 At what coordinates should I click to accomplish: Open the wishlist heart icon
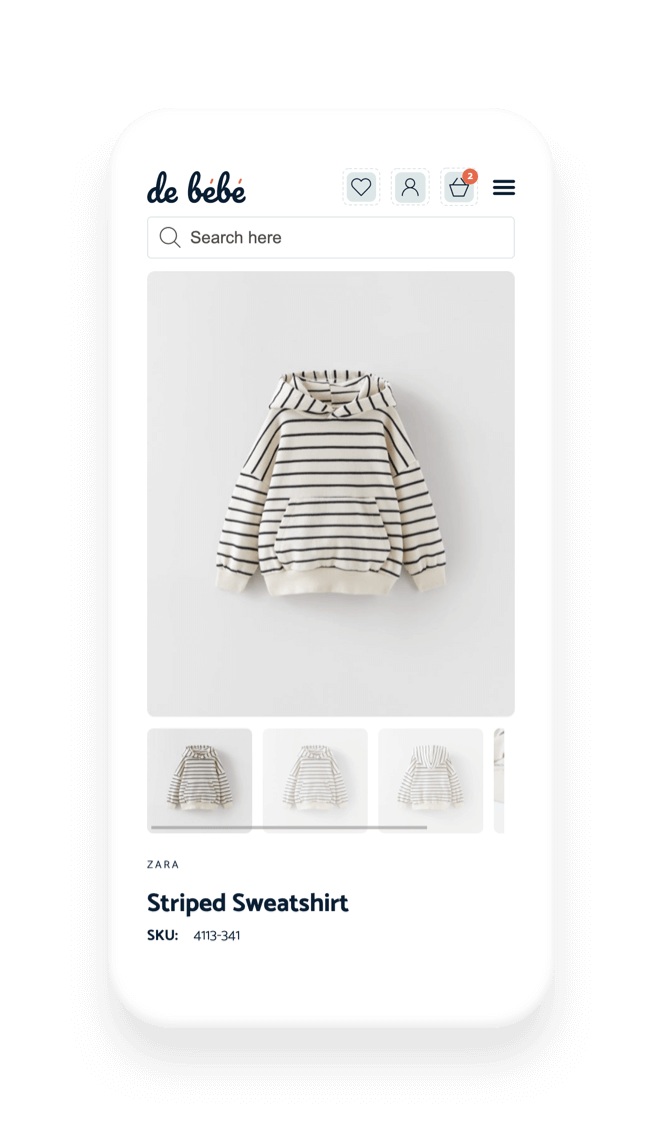point(361,188)
